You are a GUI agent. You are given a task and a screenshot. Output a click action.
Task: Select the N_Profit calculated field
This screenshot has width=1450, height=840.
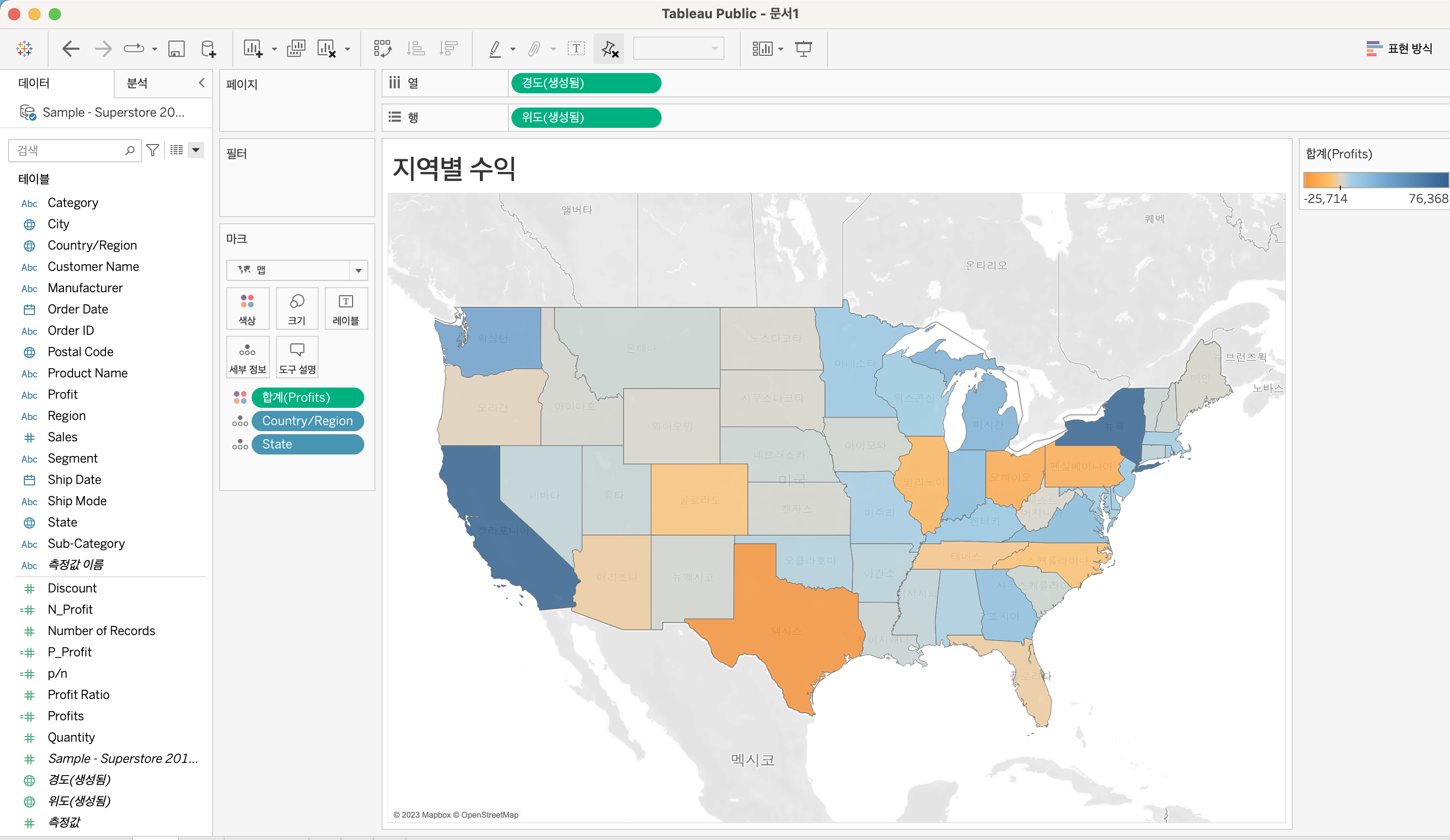[70, 610]
